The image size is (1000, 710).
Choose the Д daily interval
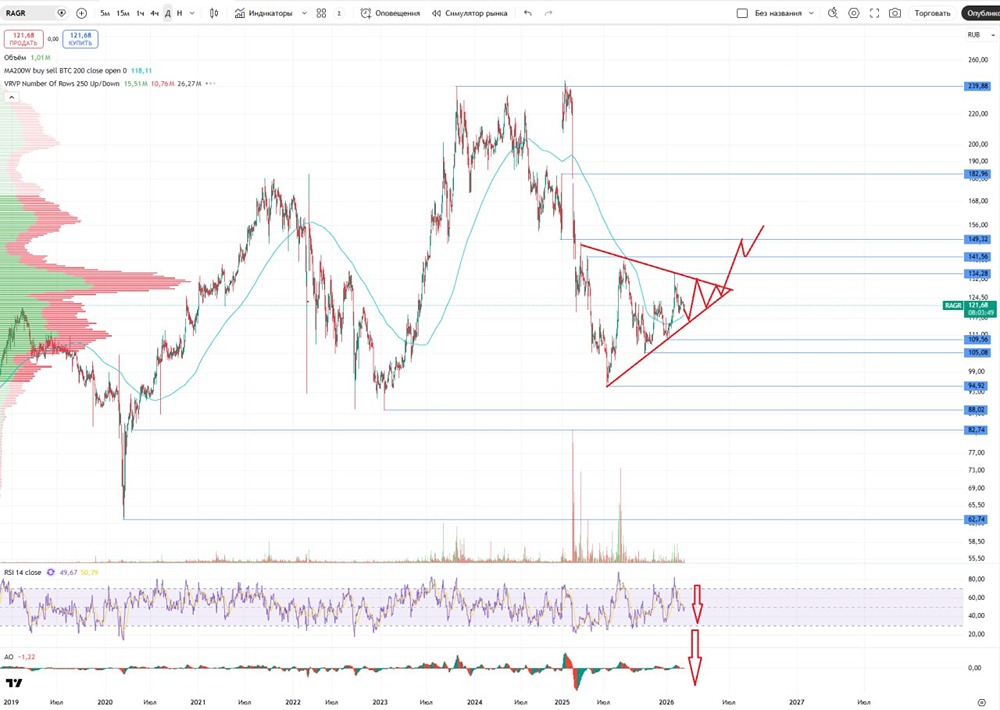(x=168, y=13)
